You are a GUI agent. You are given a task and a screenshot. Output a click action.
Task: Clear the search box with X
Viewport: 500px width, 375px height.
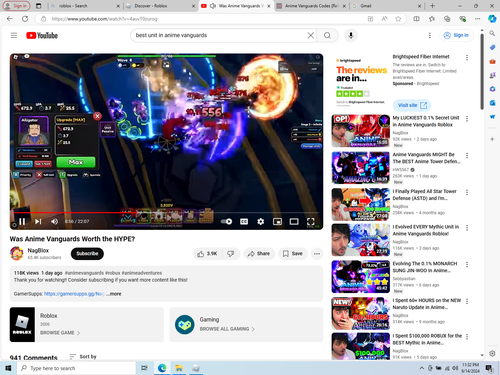click(310, 35)
